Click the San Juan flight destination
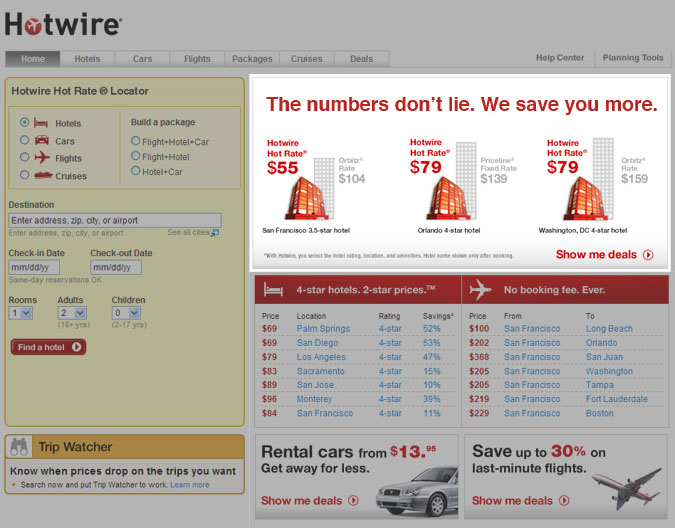The image size is (675, 528). [x=604, y=357]
